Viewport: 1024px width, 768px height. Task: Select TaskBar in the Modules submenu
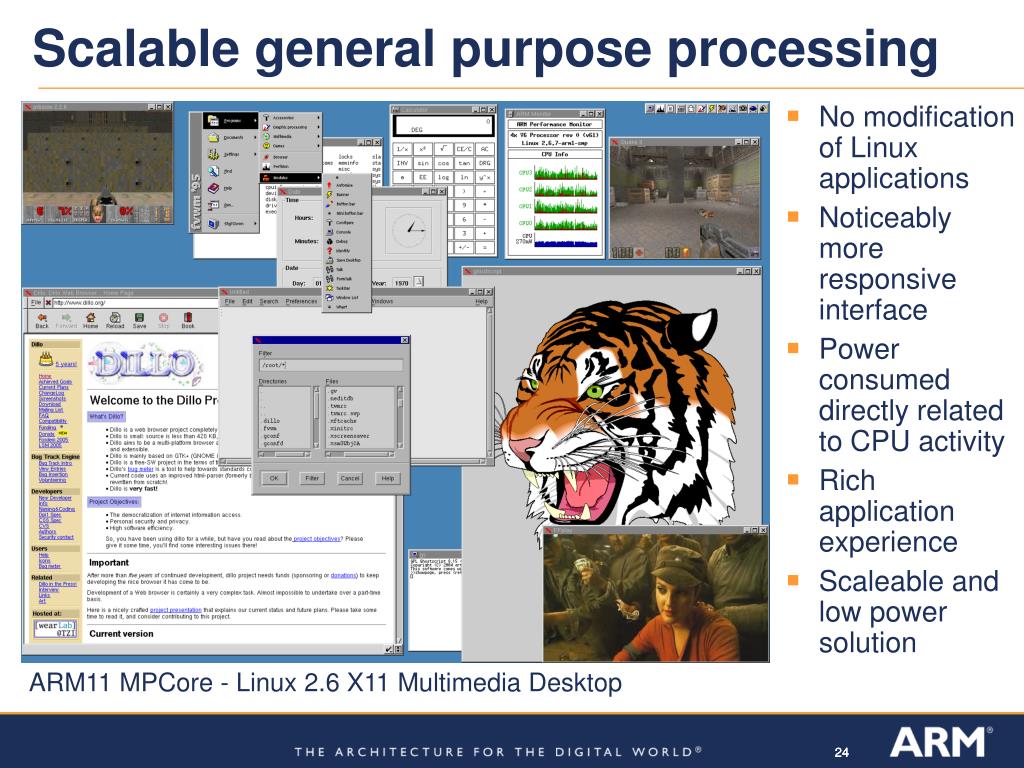point(347,288)
